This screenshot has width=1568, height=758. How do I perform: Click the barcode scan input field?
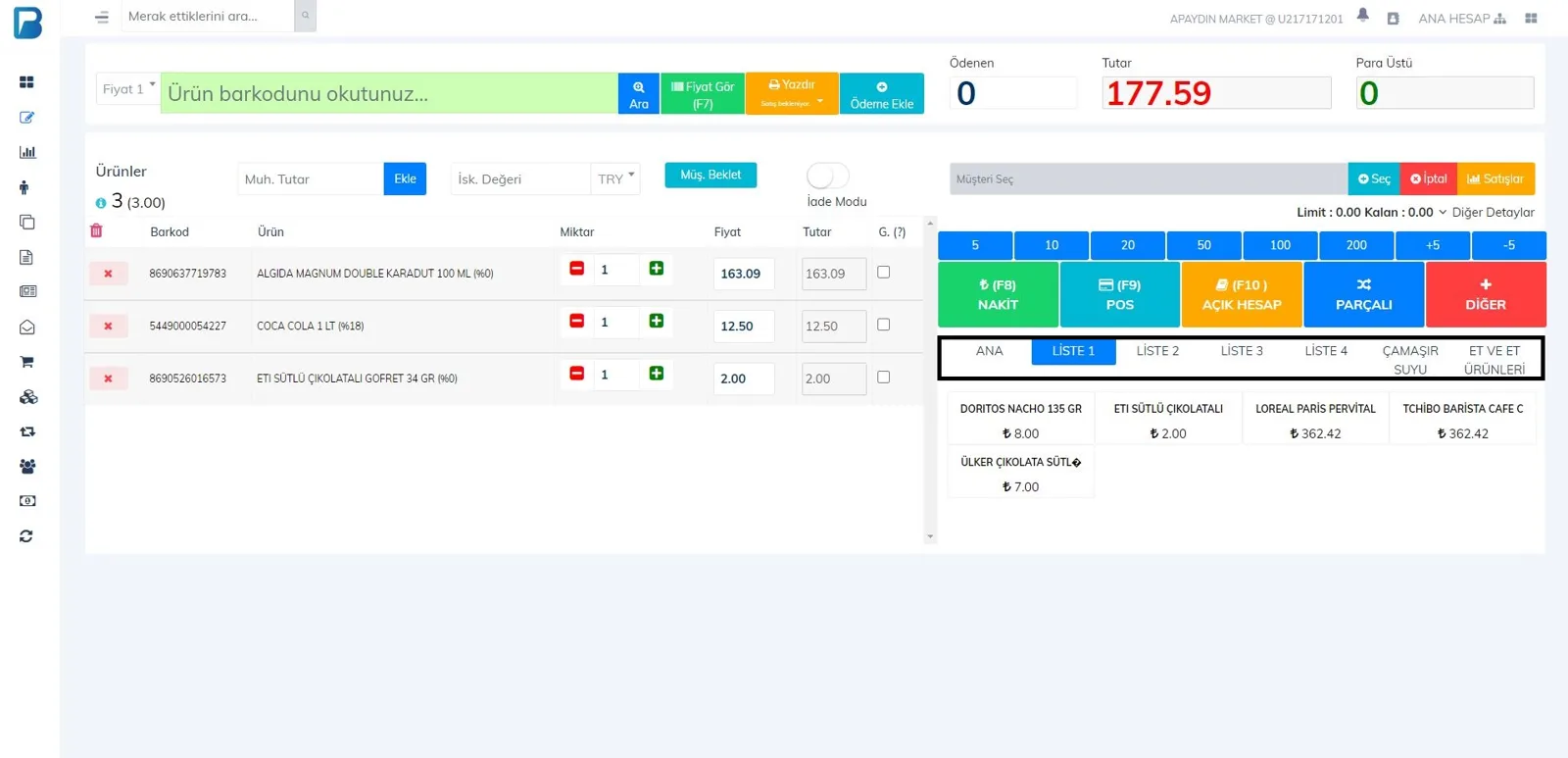(389, 93)
